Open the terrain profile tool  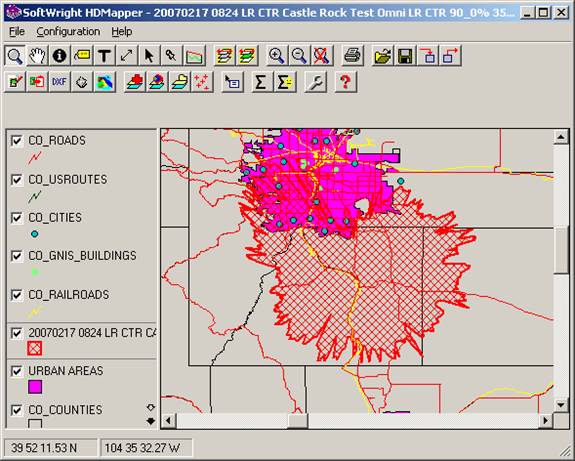(x=194, y=56)
